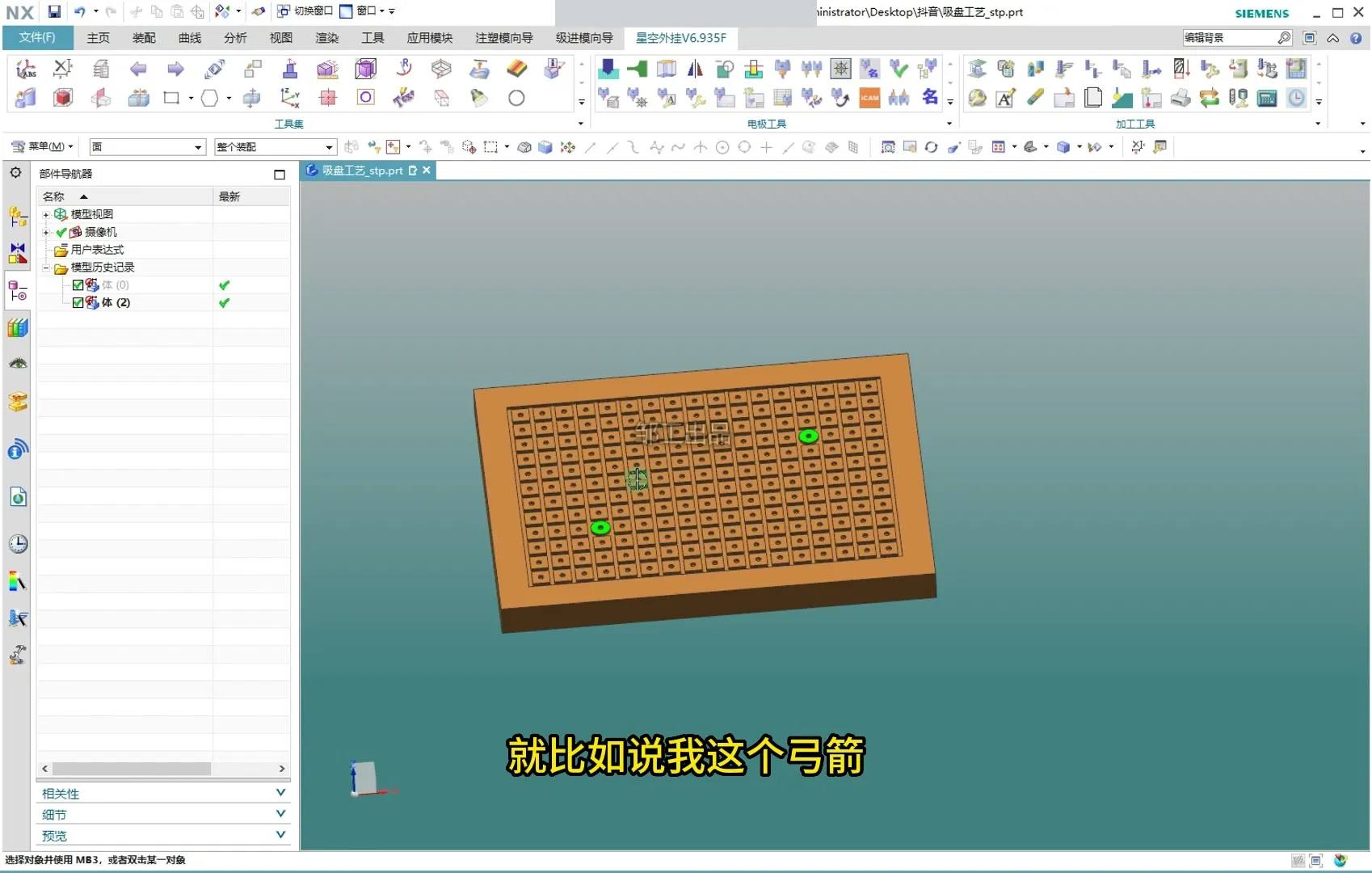Viewport: 1372px width, 873px height.
Task: Open the History clock icon in sidebar
Action: (x=18, y=544)
